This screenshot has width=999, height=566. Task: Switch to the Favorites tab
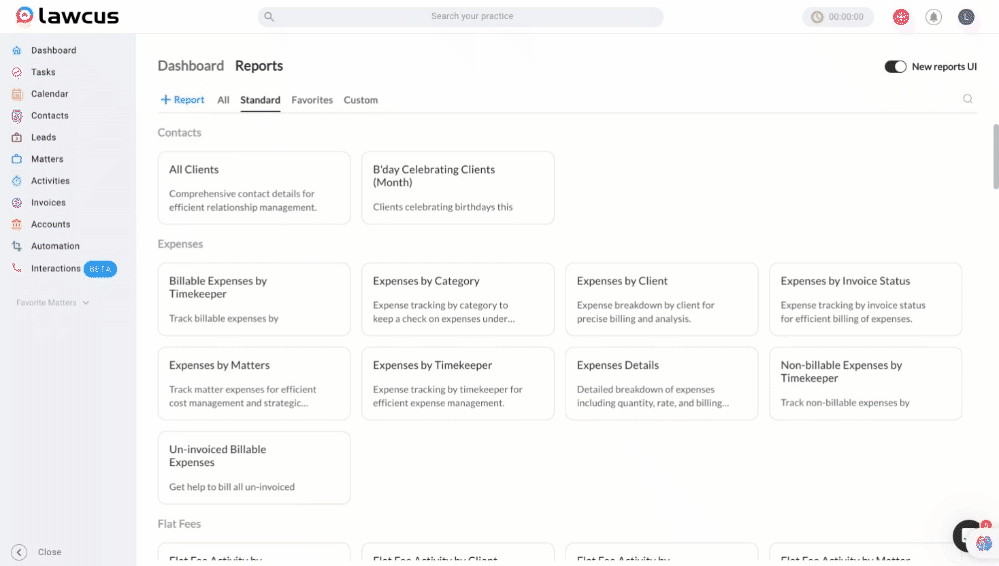312,100
